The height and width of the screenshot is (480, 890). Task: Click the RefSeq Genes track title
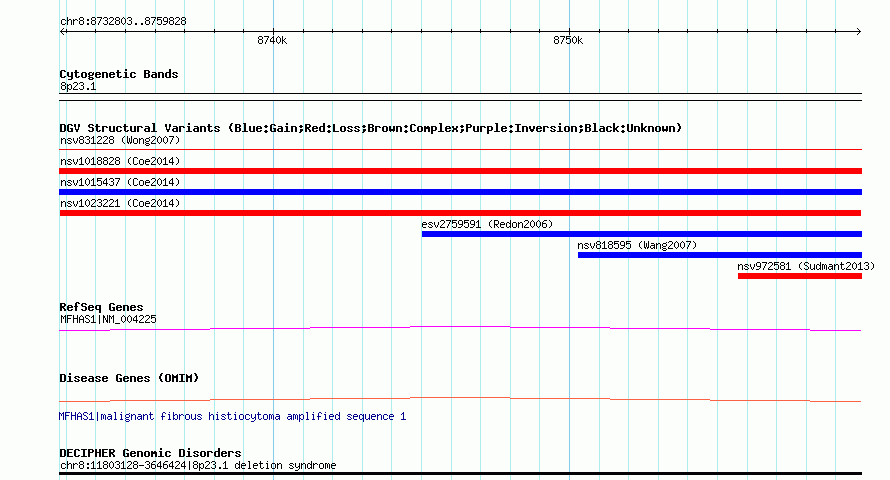point(101,307)
